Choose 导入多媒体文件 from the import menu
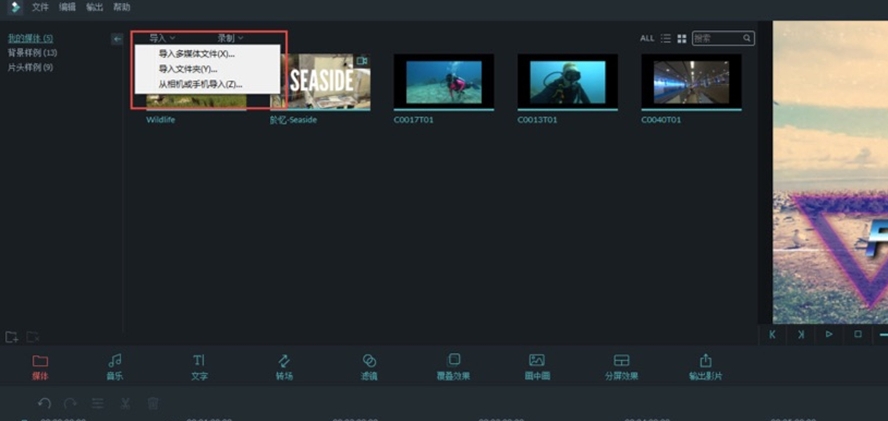The height and width of the screenshot is (421, 888). (196, 54)
